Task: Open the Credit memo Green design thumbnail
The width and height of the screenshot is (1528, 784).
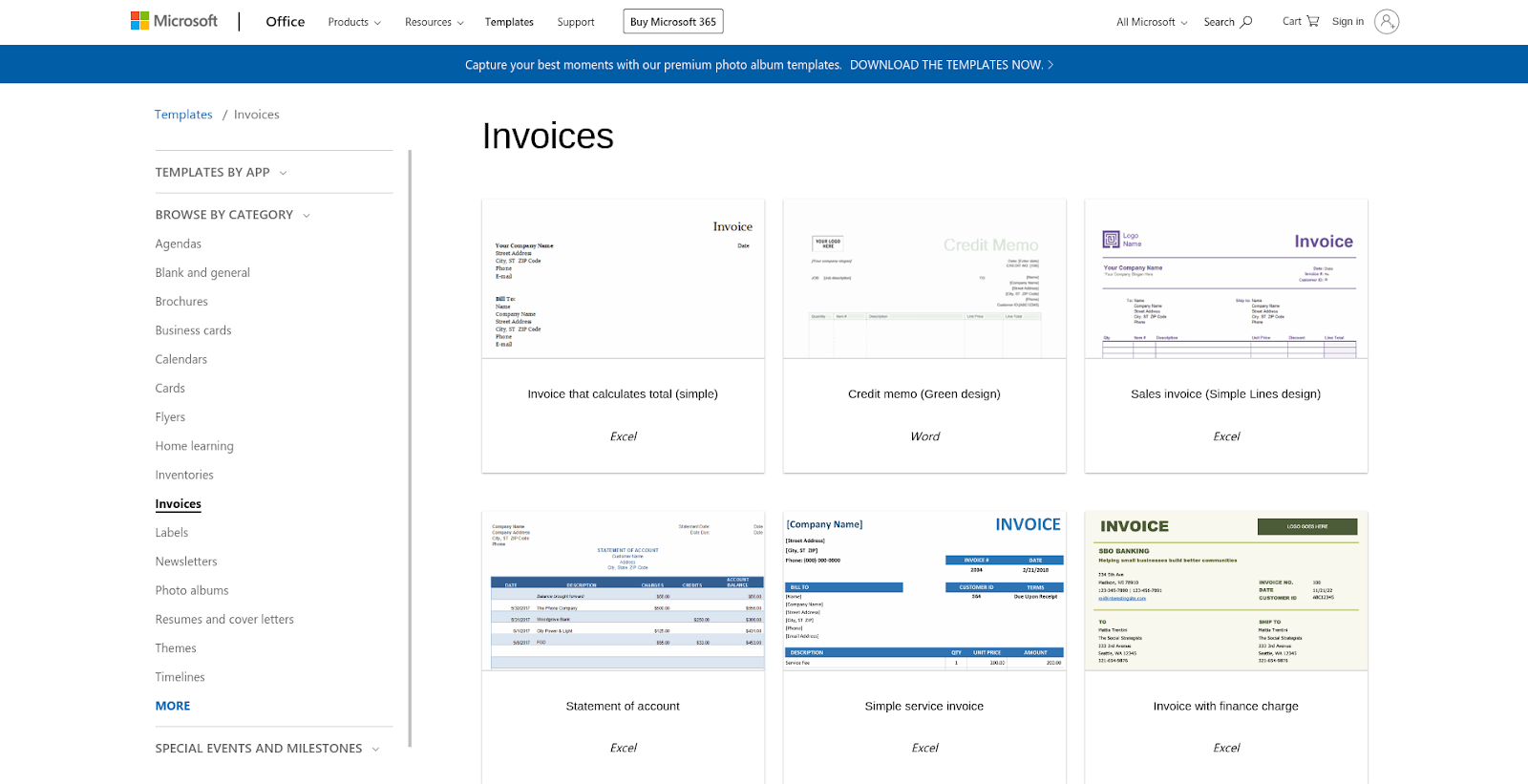Action: coord(924,279)
